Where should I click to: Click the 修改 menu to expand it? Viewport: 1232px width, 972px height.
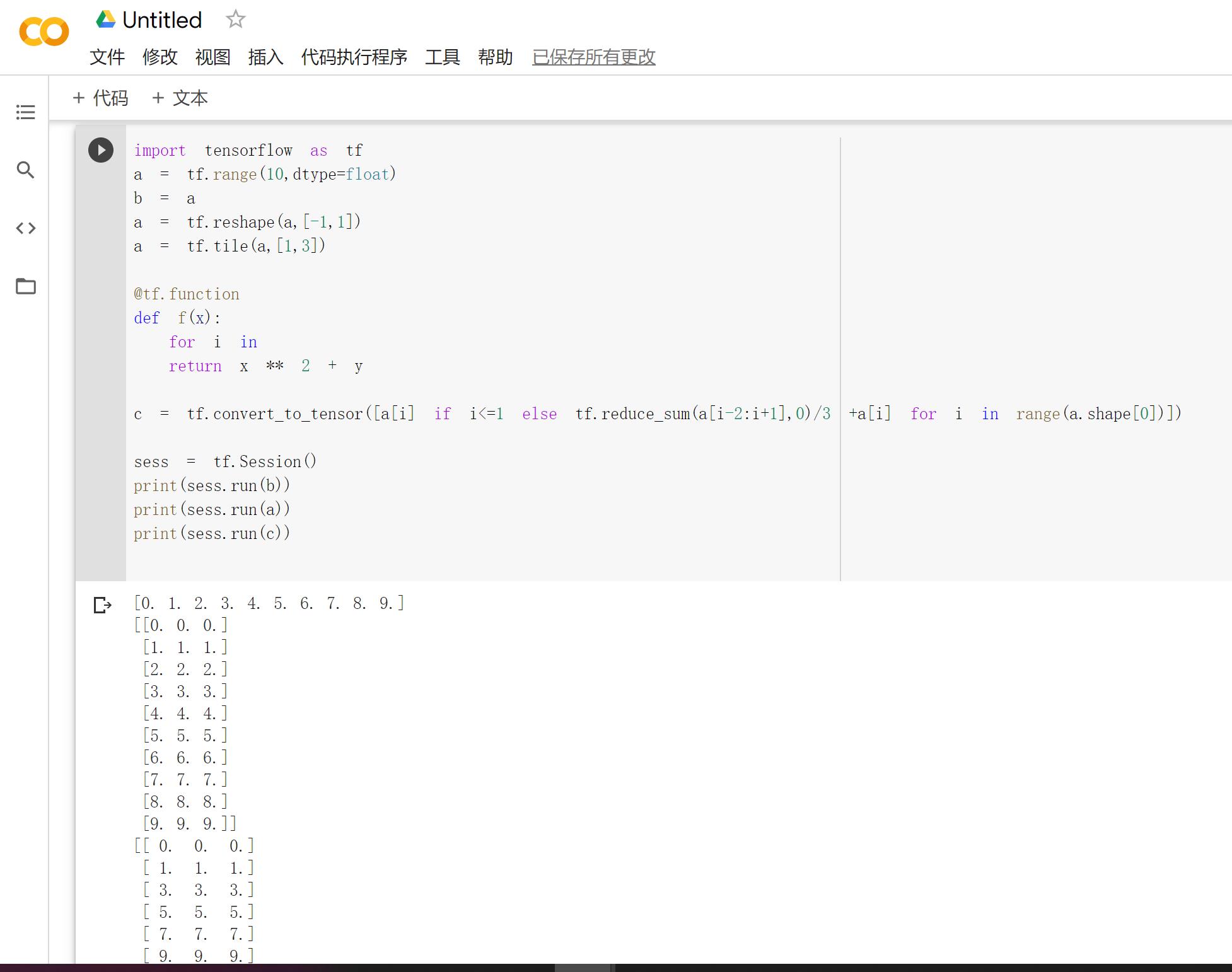(160, 57)
